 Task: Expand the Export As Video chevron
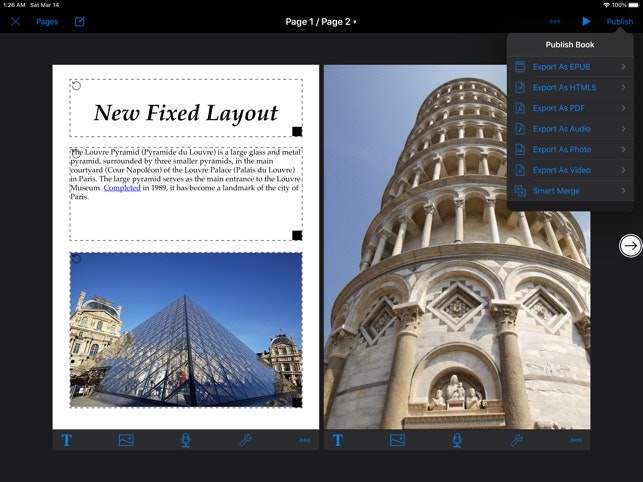[x=623, y=170]
